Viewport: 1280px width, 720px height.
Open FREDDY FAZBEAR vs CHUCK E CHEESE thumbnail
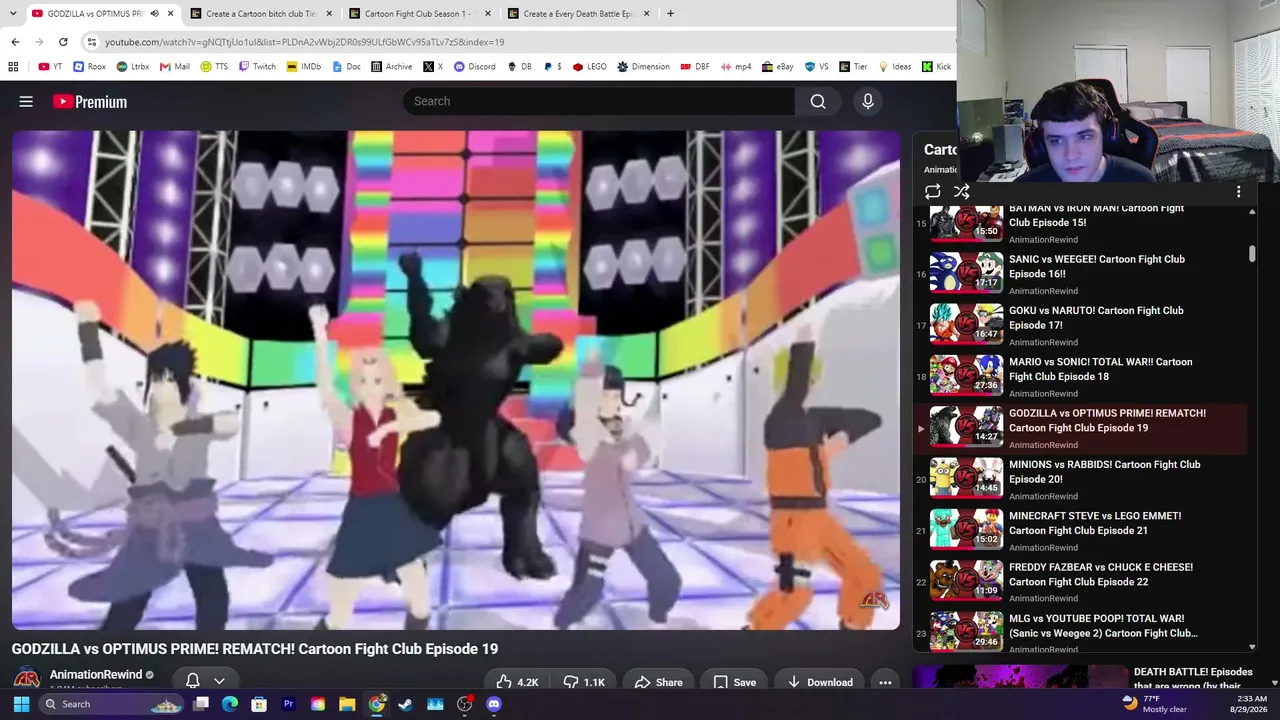pos(966,580)
